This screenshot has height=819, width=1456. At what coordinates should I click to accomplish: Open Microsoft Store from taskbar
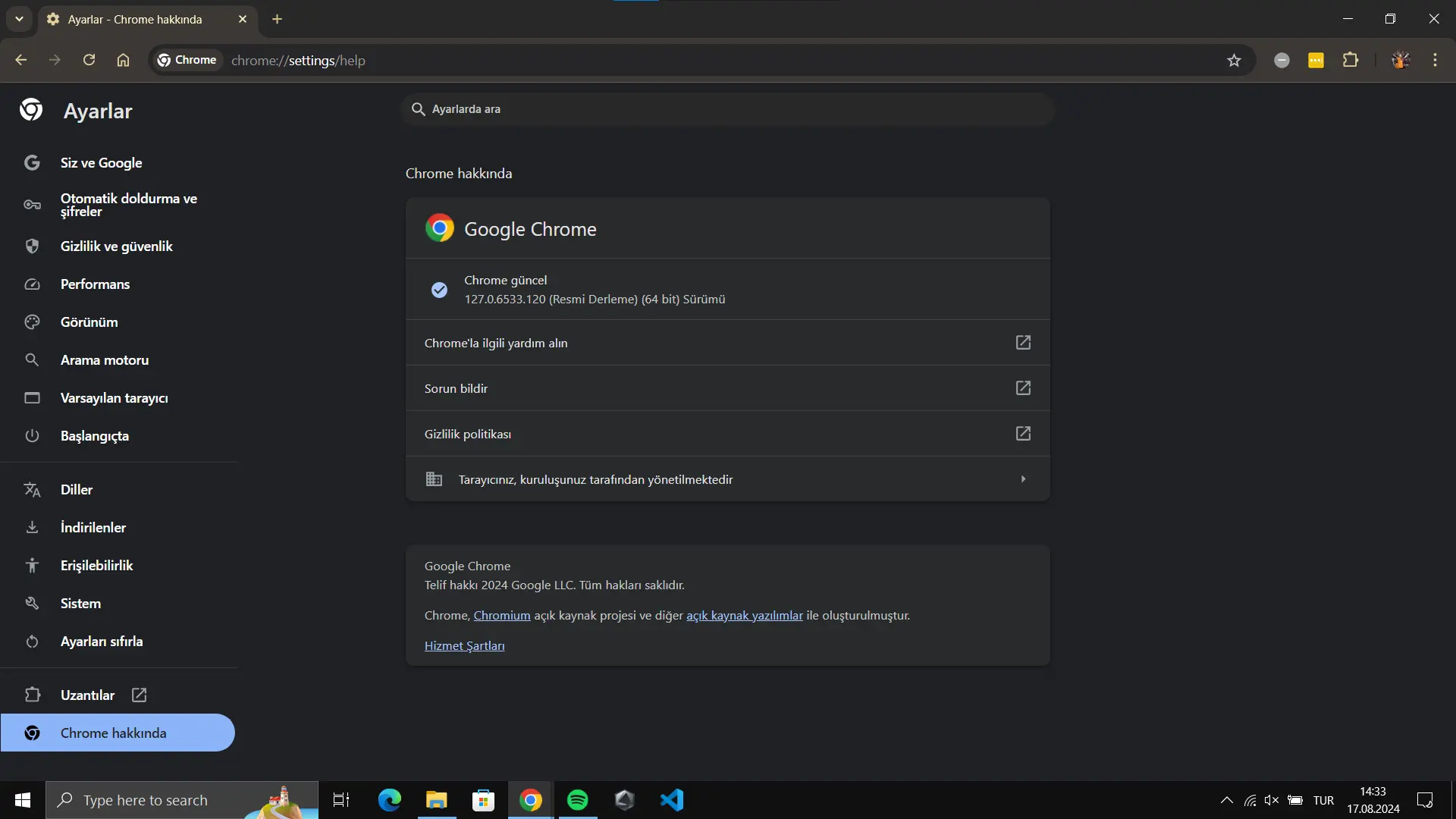[484, 800]
